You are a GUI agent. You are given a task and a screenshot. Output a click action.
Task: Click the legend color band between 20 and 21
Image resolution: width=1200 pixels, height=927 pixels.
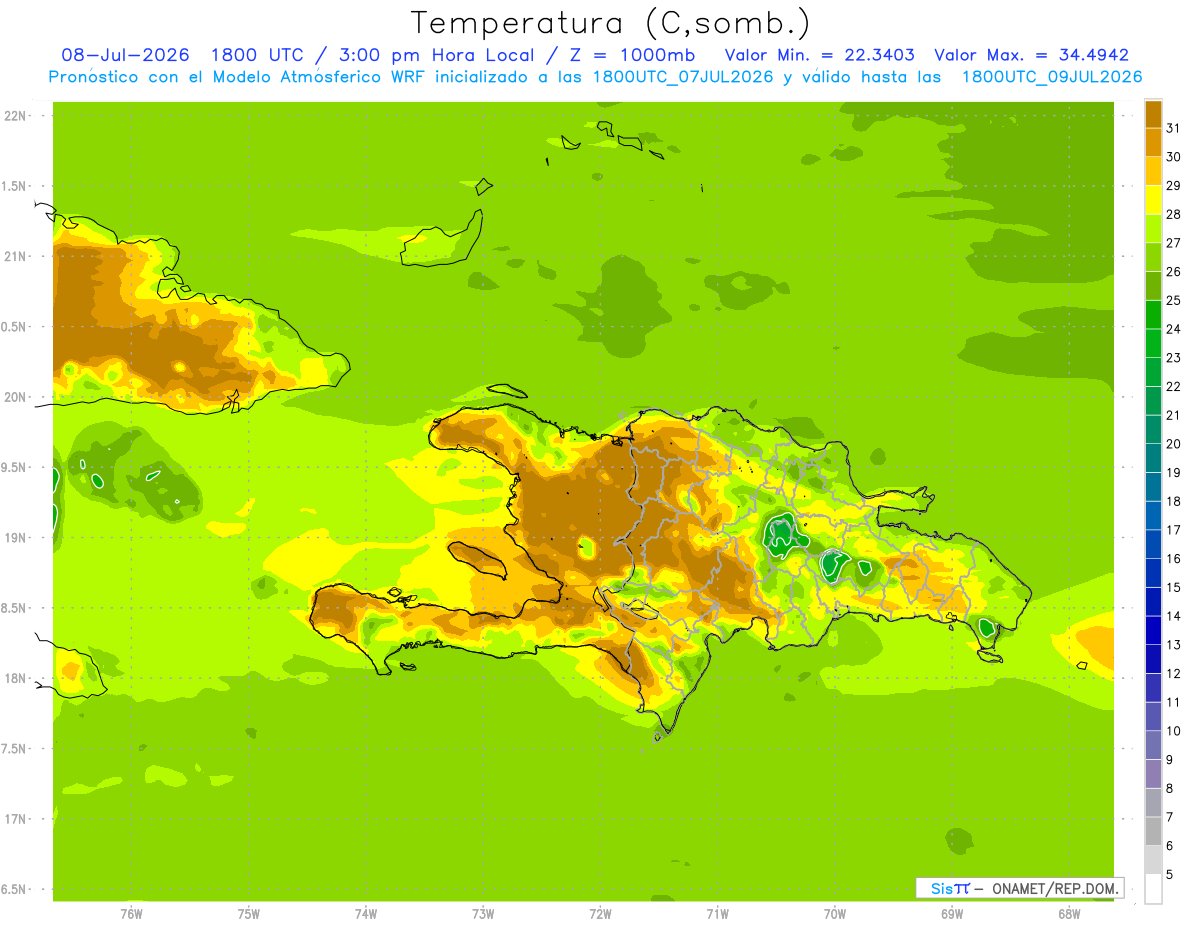tap(1153, 430)
